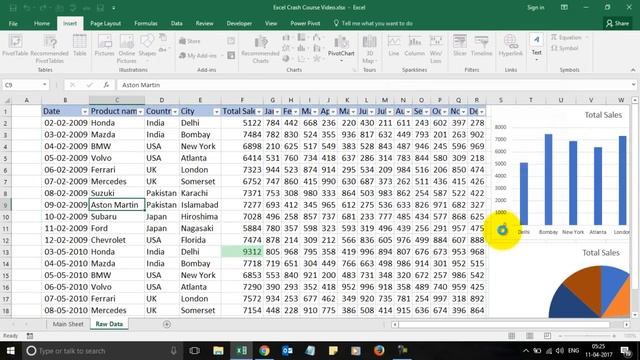Open the Jan column filter dropdown
Viewport: 640px width, 360px height.
click(277, 111)
